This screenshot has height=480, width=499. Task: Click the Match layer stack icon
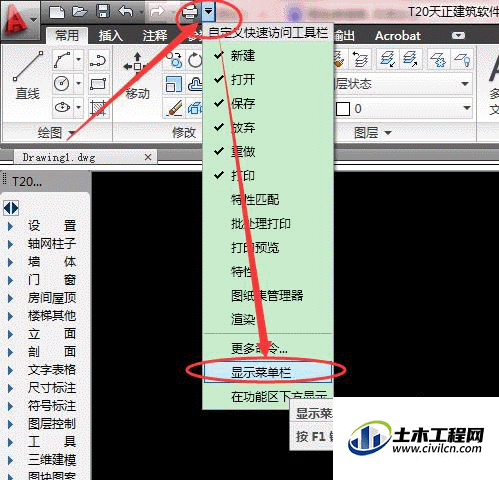360,59
